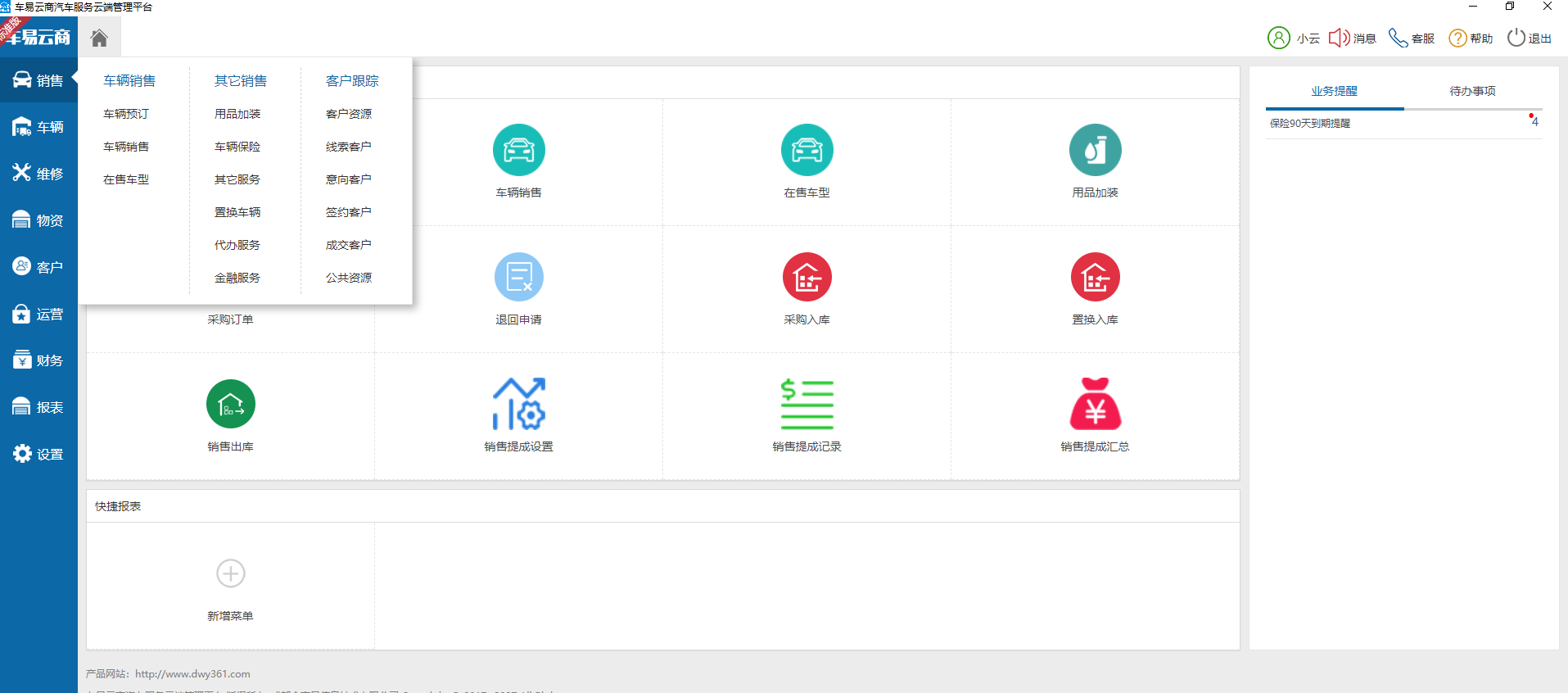
Task: Select 签约客户 menu item
Action: (349, 212)
